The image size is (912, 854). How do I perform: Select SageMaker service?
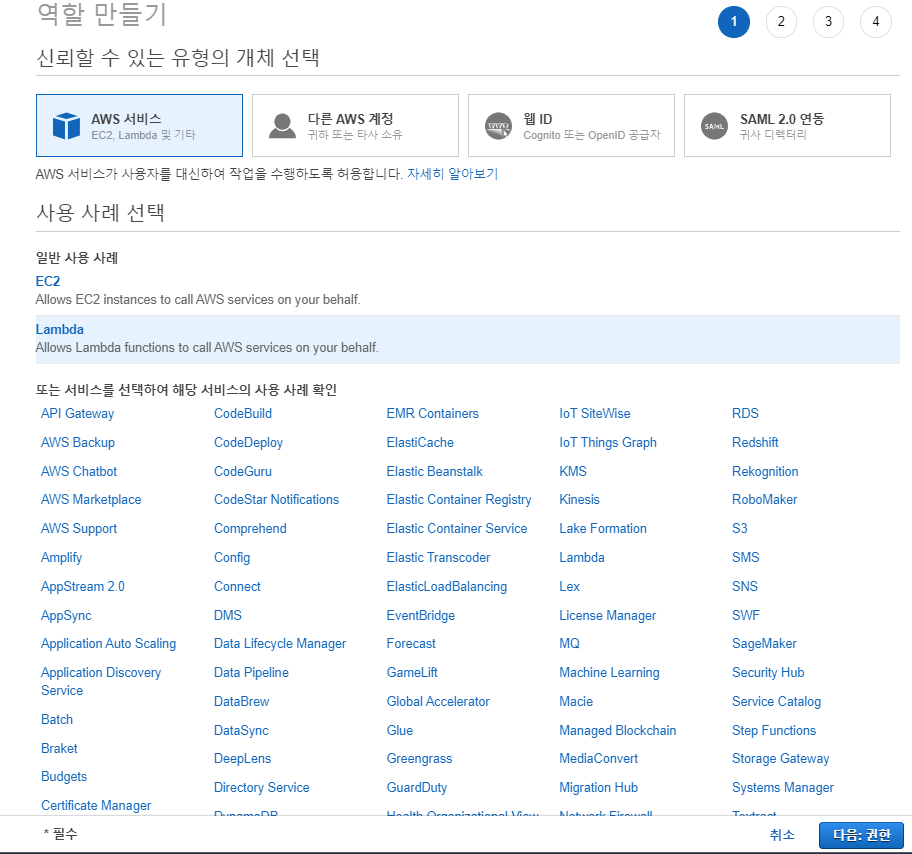point(764,644)
